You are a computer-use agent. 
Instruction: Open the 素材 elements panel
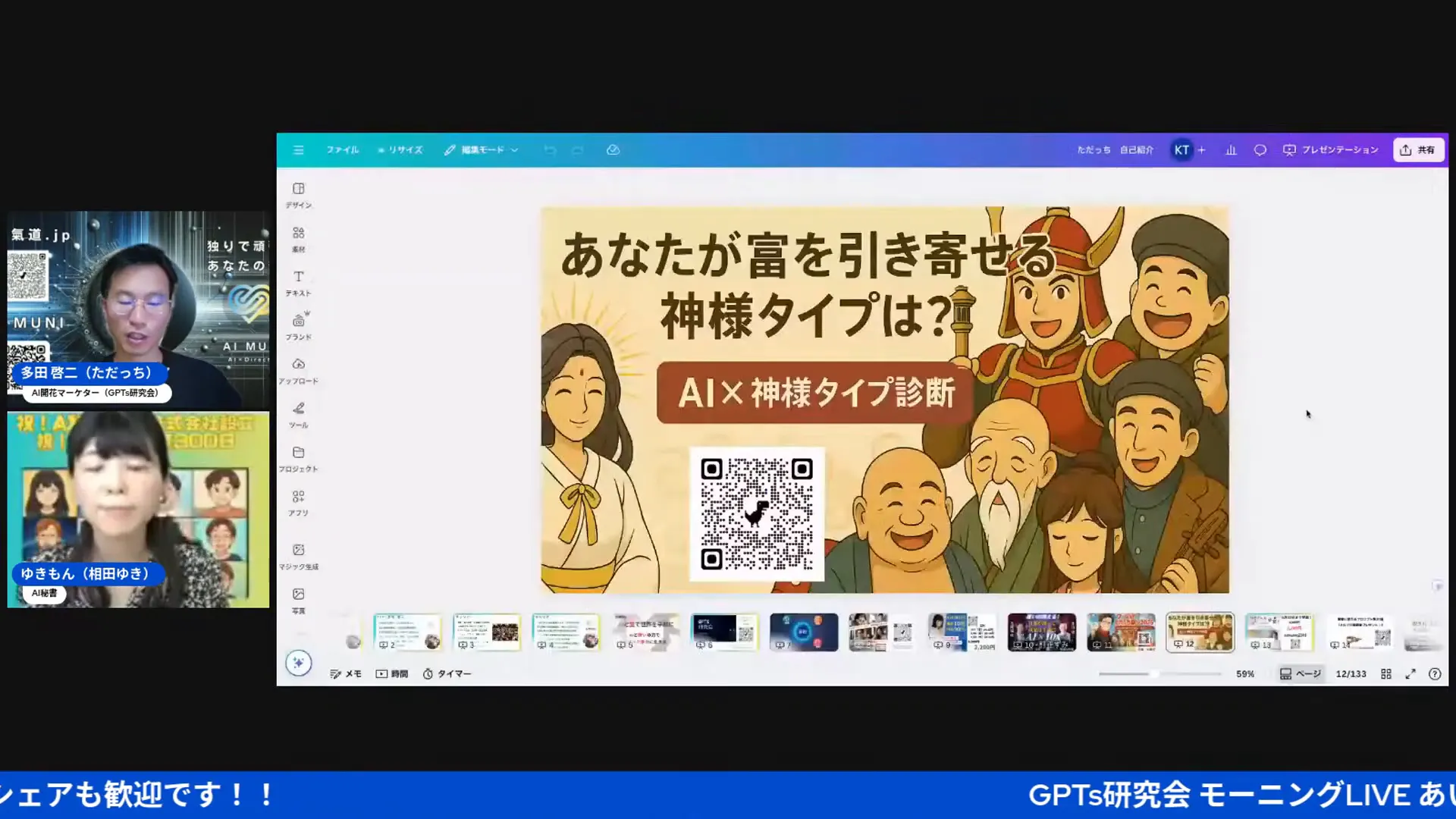pos(299,239)
